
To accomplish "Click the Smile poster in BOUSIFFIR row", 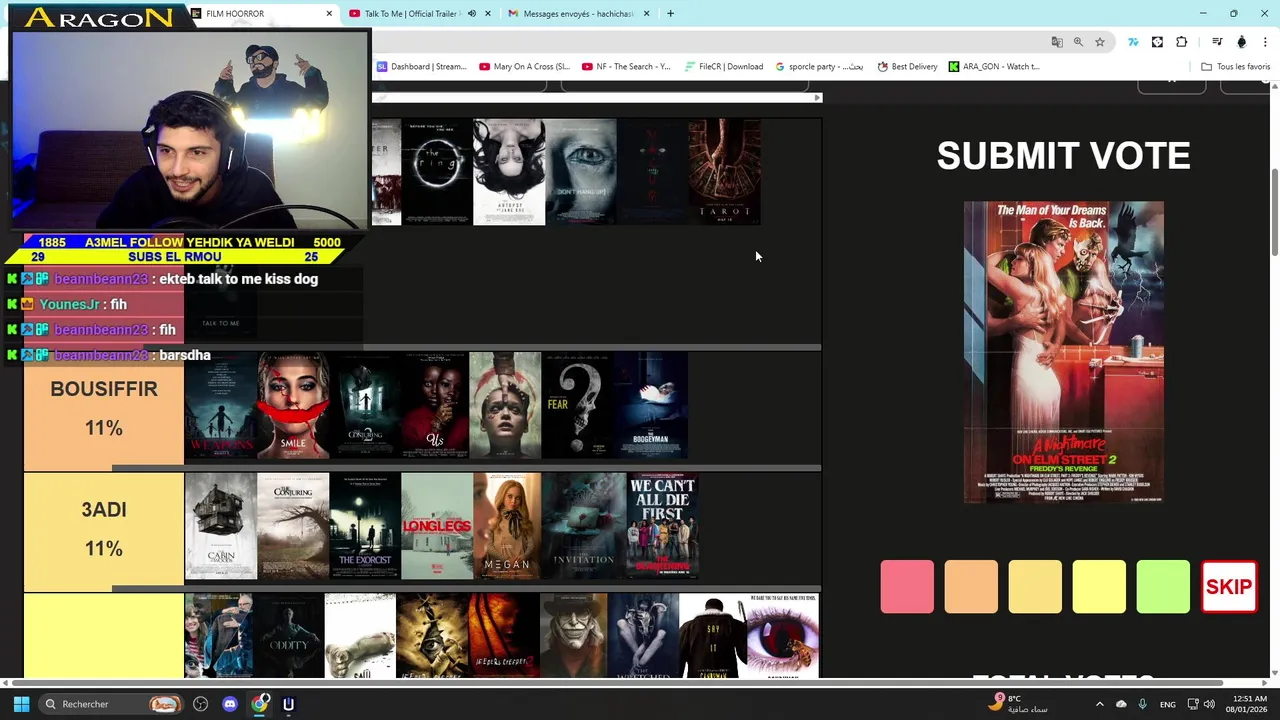I will [293, 405].
